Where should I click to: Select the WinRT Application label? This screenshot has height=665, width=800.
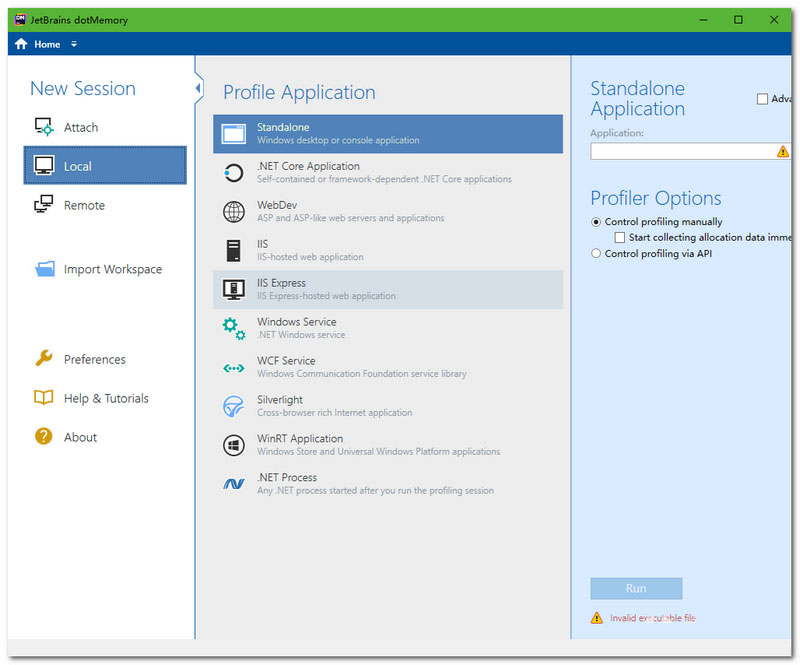point(300,438)
